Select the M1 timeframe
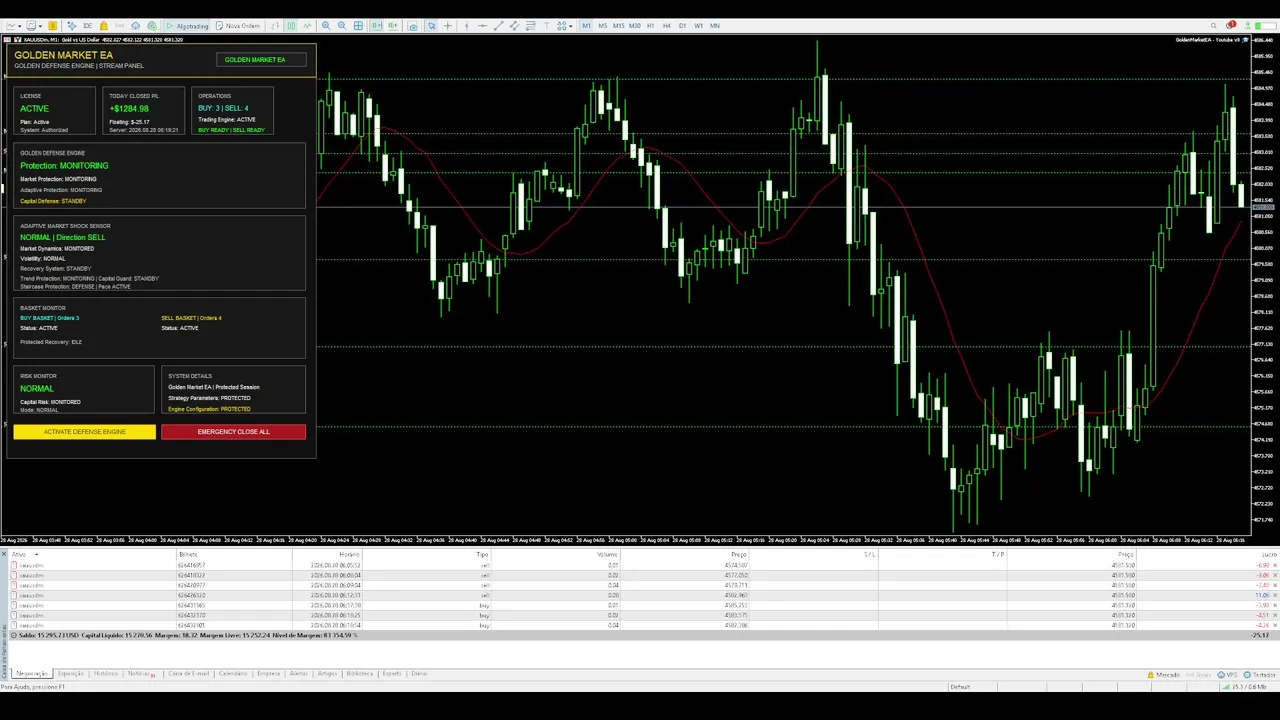The height and width of the screenshot is (720, 1280). (587, 26)
